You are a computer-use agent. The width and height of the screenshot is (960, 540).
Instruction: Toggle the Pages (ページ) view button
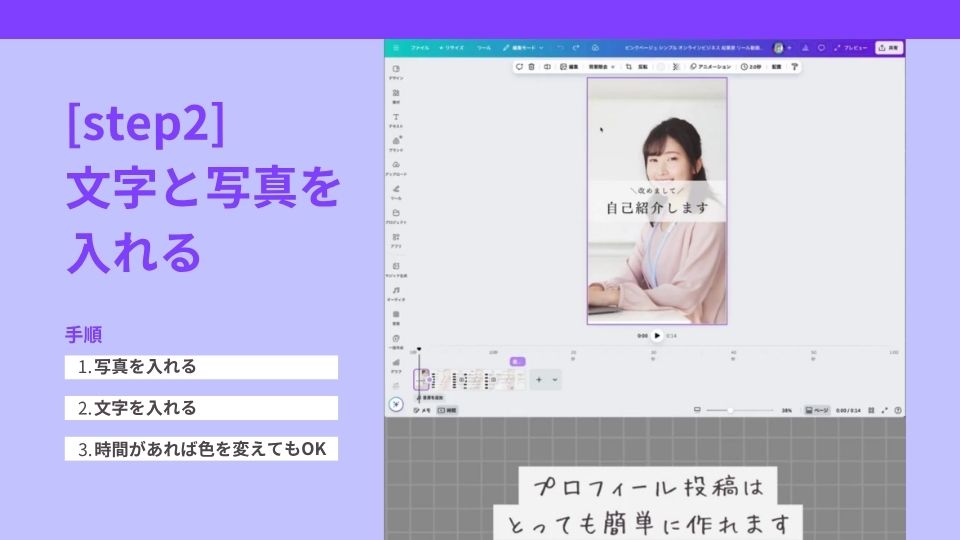click(817, 410)
